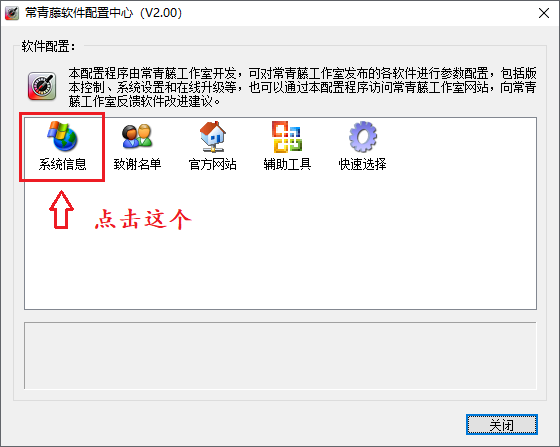Screen dimensions: 560x447
Task: Click the gray status panel above 关闭
Action: coord(280,356)
